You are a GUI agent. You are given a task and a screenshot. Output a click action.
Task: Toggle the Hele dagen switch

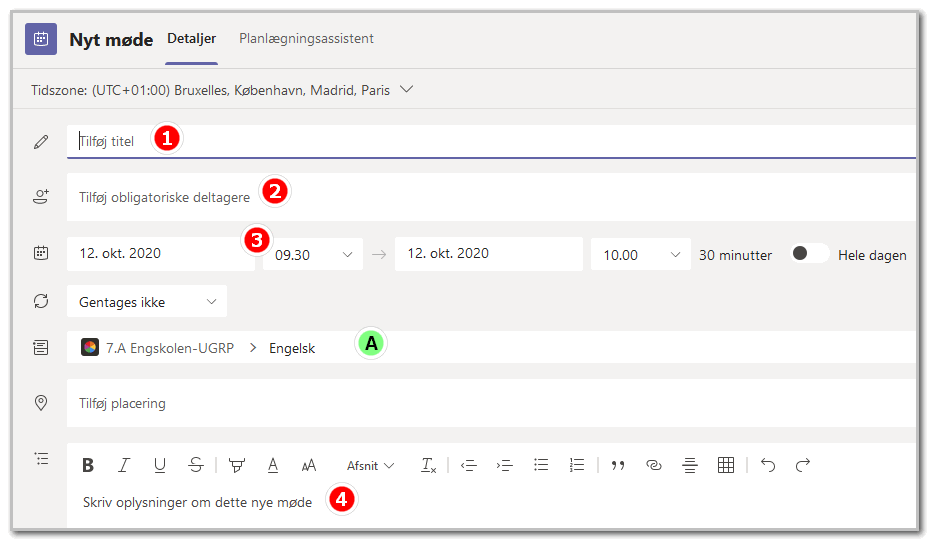[809, 253]
